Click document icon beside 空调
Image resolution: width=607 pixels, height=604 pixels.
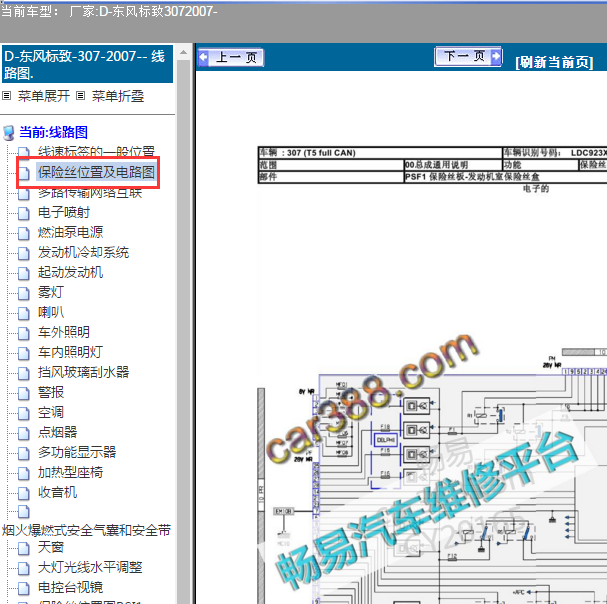pos(24,414)
